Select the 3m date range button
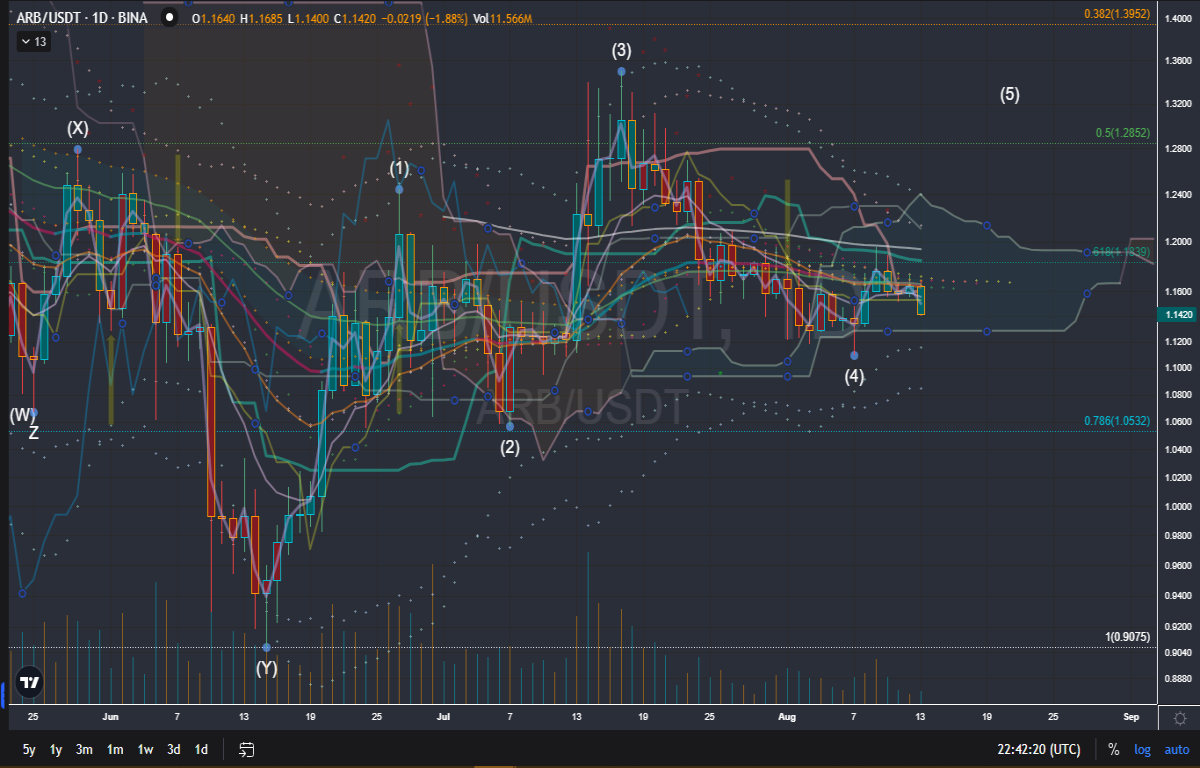 pyautogui.click(x=85, y=749)
